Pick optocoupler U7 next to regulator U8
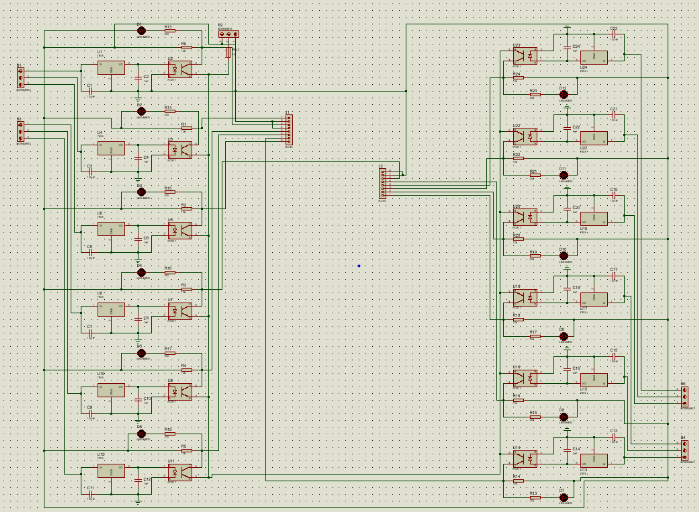This screenshot has width=699, height=512. pos(180,311)
